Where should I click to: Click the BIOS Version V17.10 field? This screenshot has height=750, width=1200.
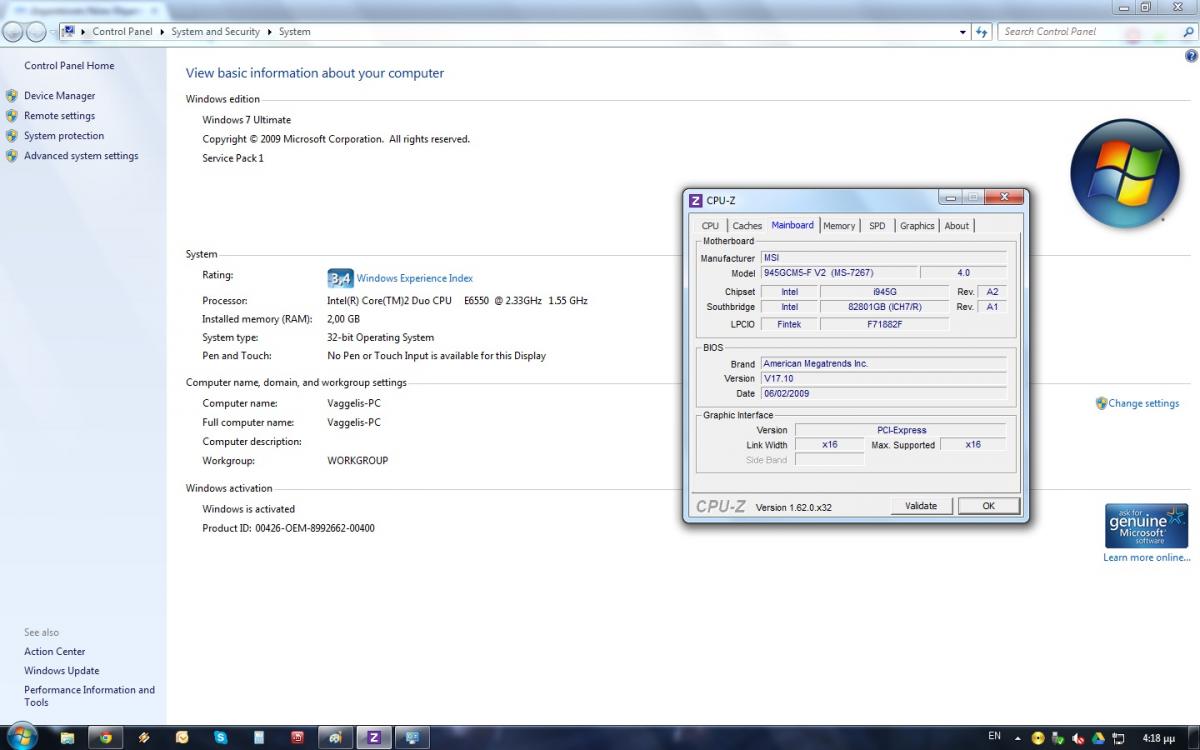[883, 379]
